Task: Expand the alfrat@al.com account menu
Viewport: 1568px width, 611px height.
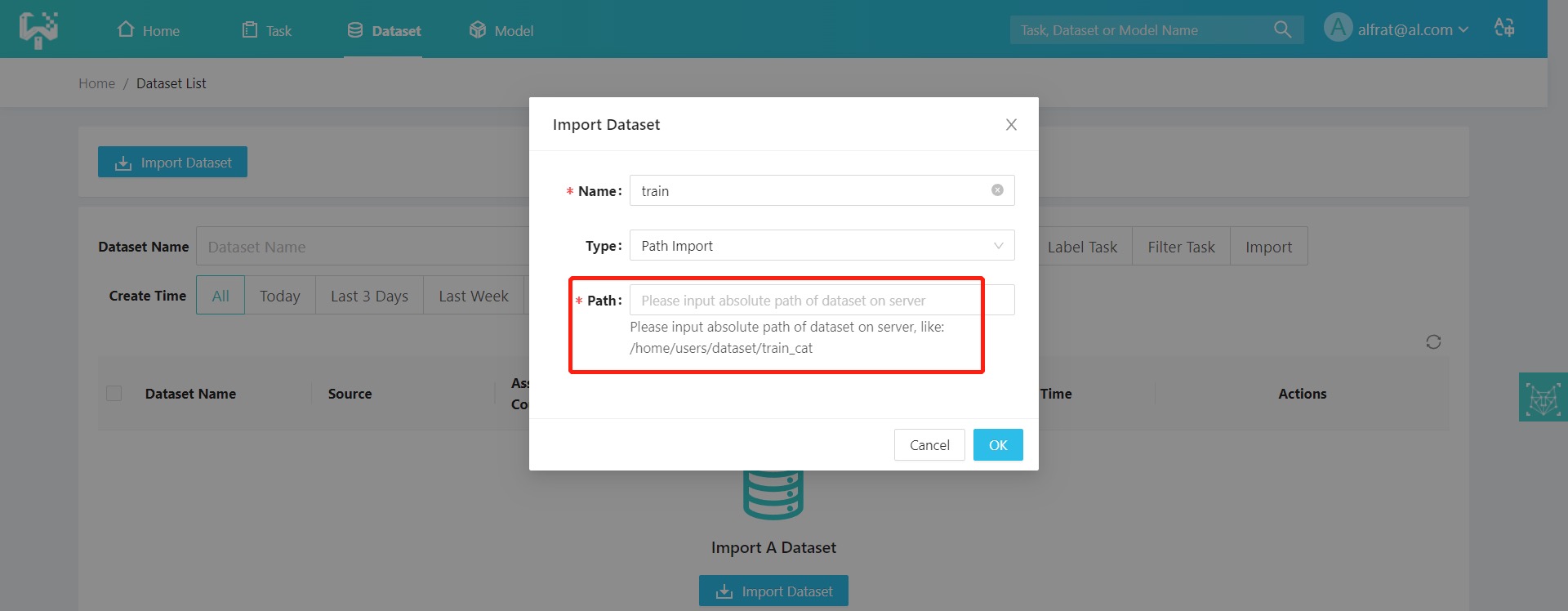Action: click(1413, 29)
